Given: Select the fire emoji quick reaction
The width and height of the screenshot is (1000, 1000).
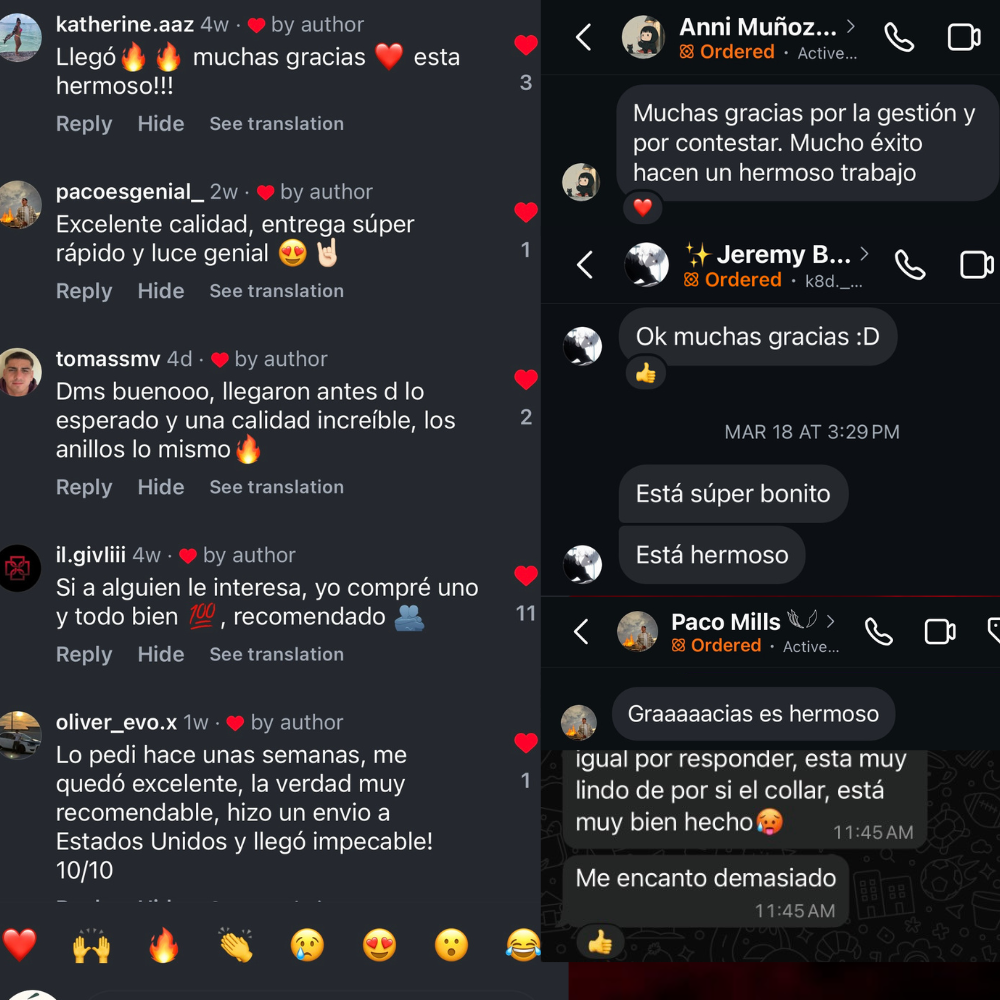Looking at the screenshot, I should click(x=164, y=945).
